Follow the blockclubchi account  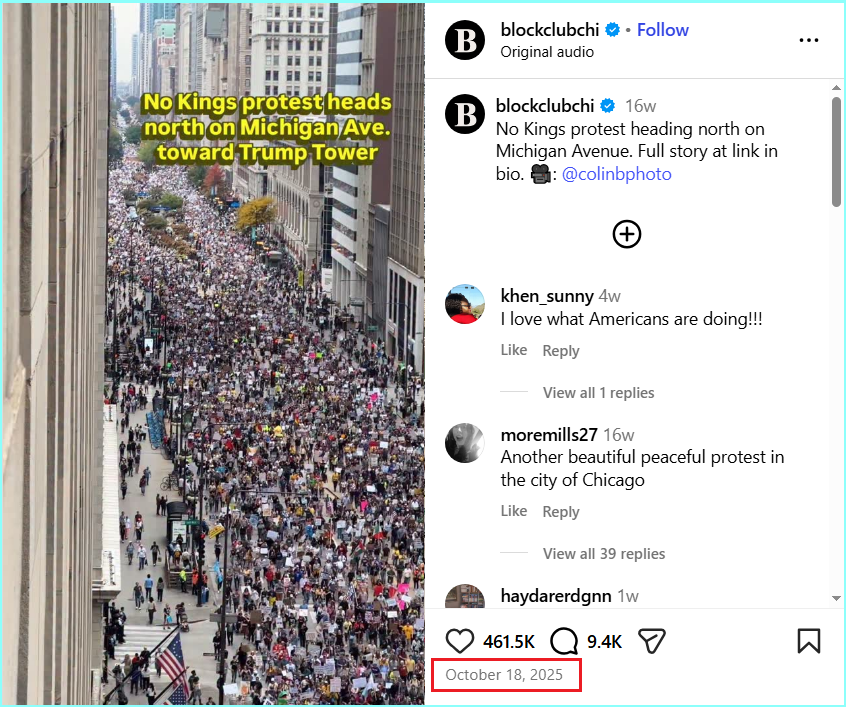tap(663, 30)
